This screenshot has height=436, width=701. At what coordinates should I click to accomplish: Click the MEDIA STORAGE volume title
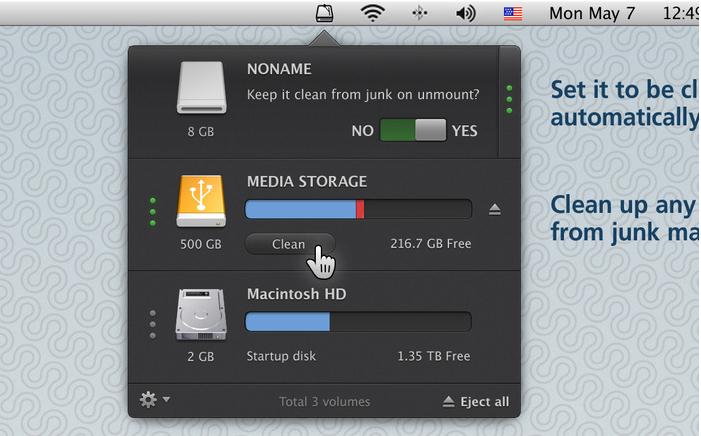[x=307, y=182]
